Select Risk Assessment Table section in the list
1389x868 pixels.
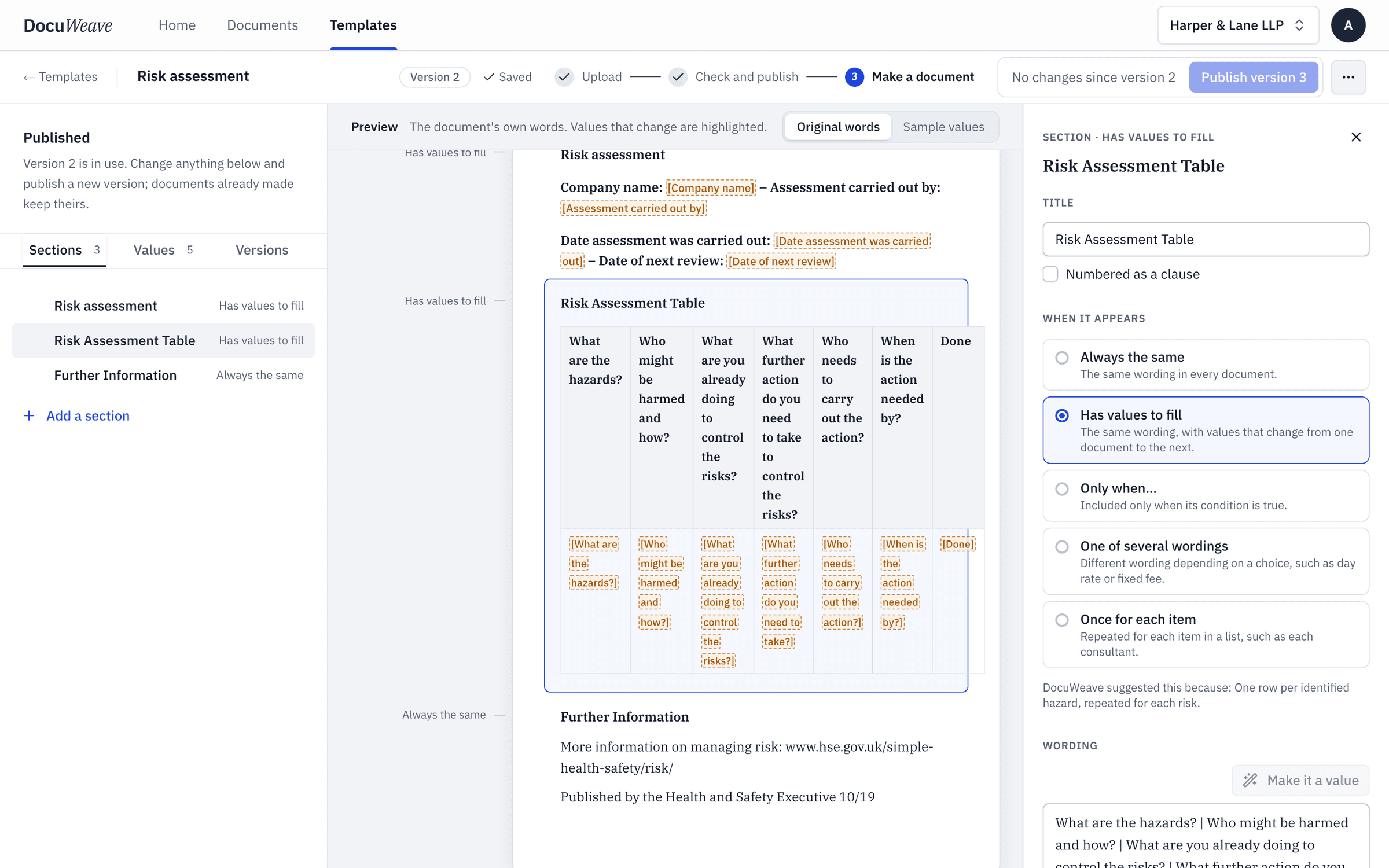coord(163,340)
